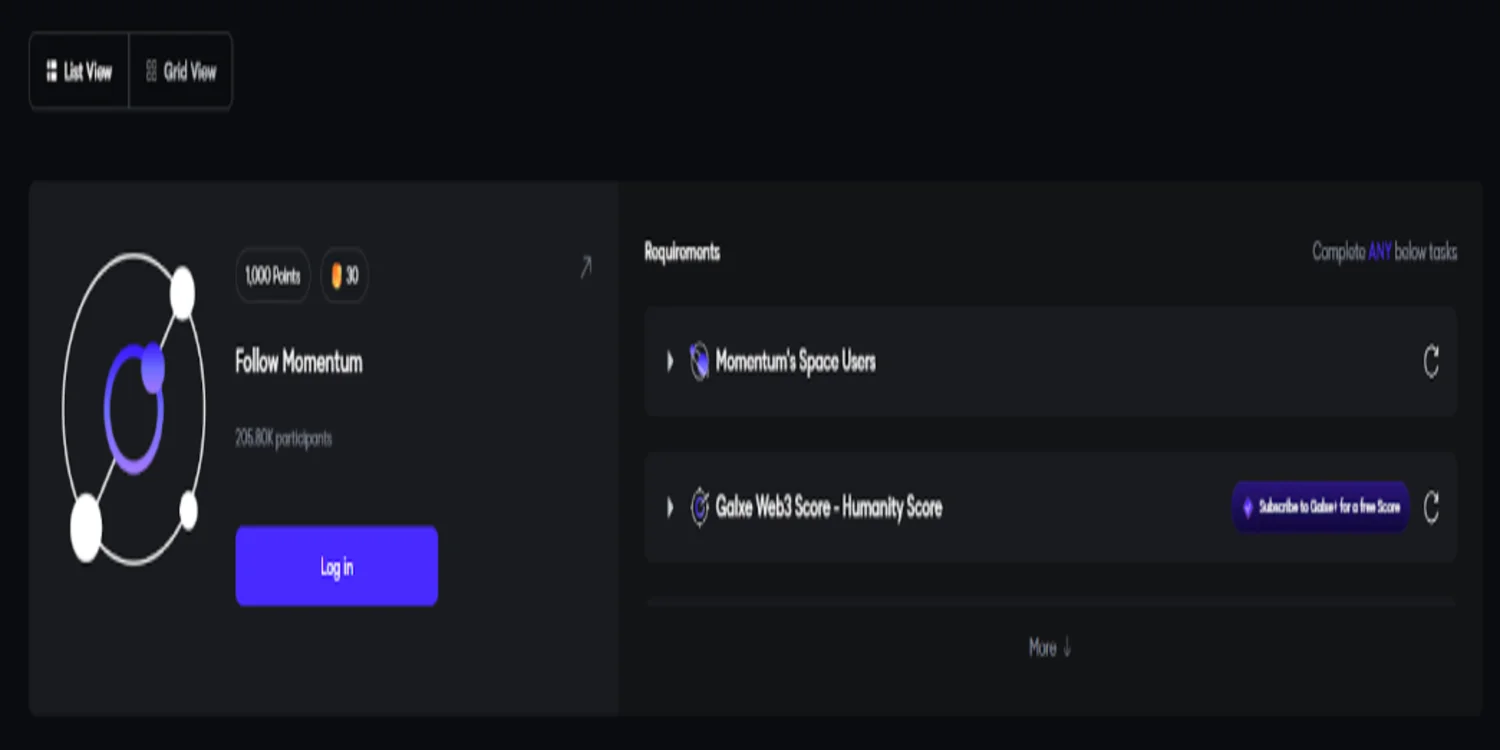Click Subscribe to Galxe+ for a free Score
This screenshot has width=1500, height=750.
(1321, 507)
